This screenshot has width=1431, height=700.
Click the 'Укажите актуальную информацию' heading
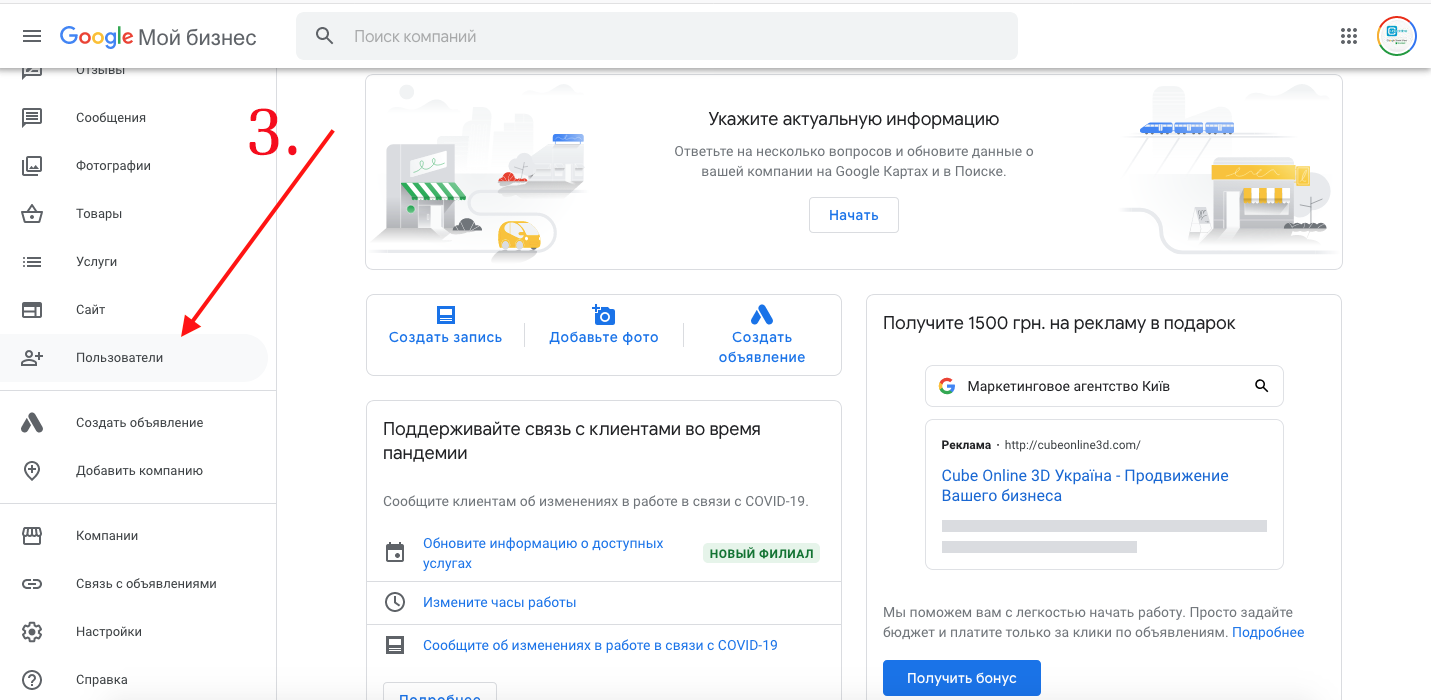tap(854, 120)
